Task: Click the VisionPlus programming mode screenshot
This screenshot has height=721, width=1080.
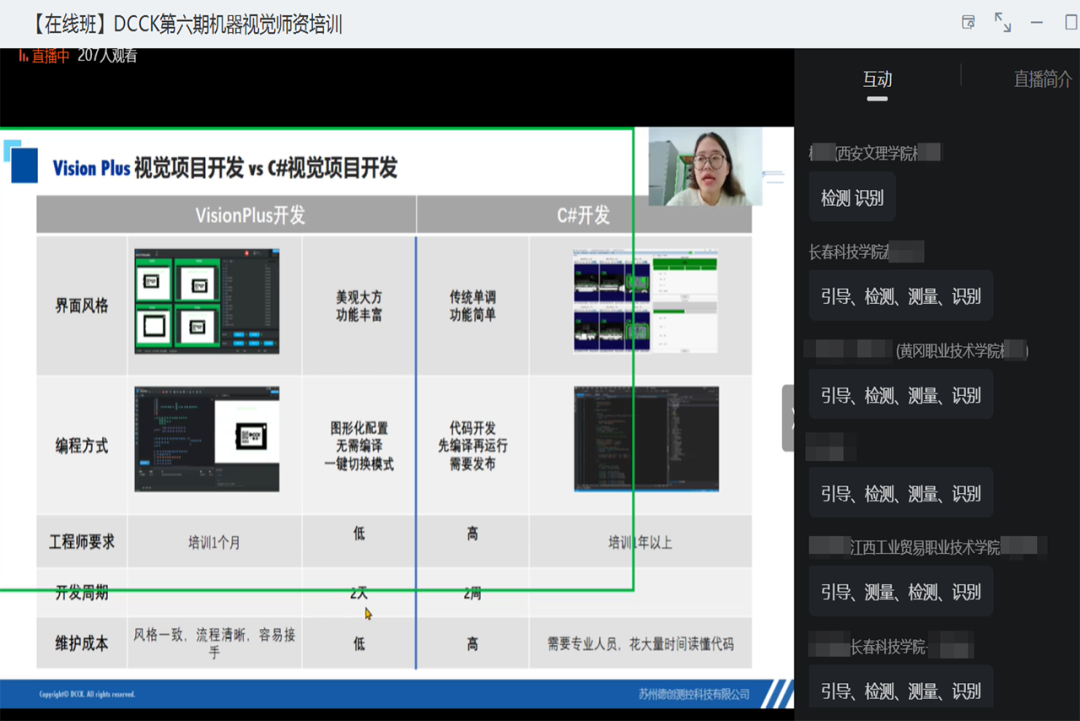Action: click(x=207, y=439)
